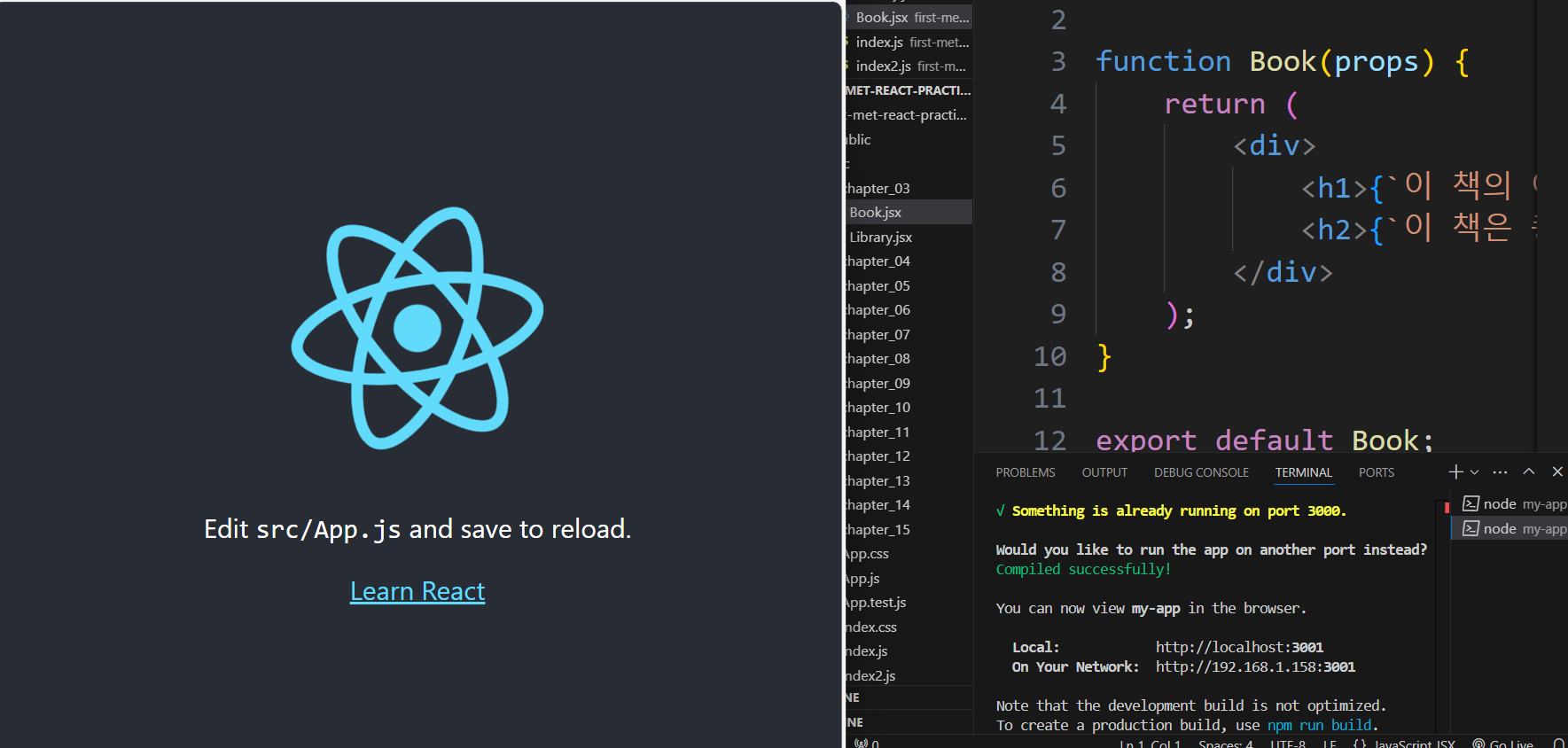Click the terminal scrollbar with red marker
1568x748 pixels.
(1446, 508)
